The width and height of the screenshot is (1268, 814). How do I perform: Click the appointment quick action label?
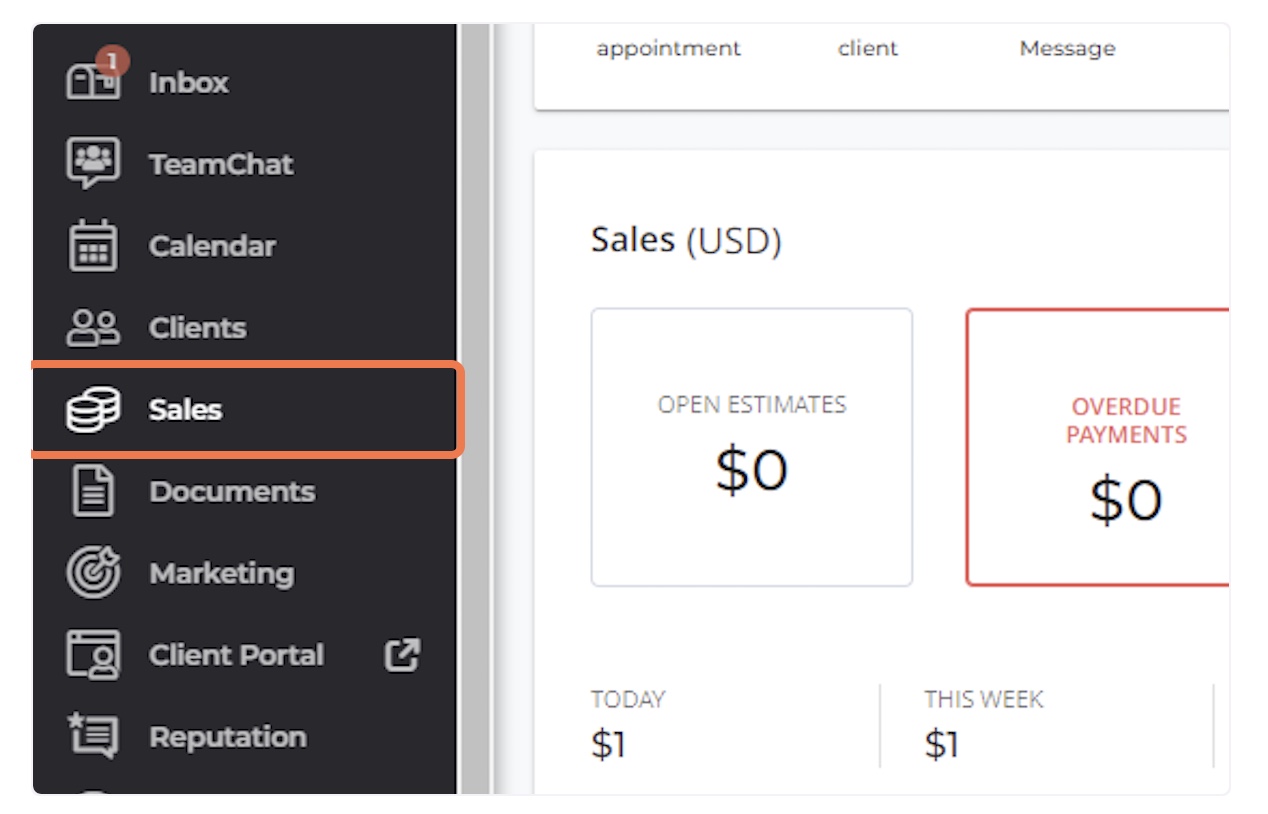click(669, 48)
